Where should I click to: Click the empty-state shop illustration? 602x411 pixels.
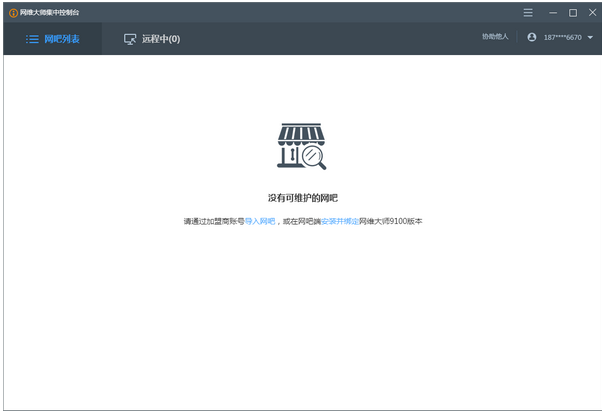(x=302, y=146)
